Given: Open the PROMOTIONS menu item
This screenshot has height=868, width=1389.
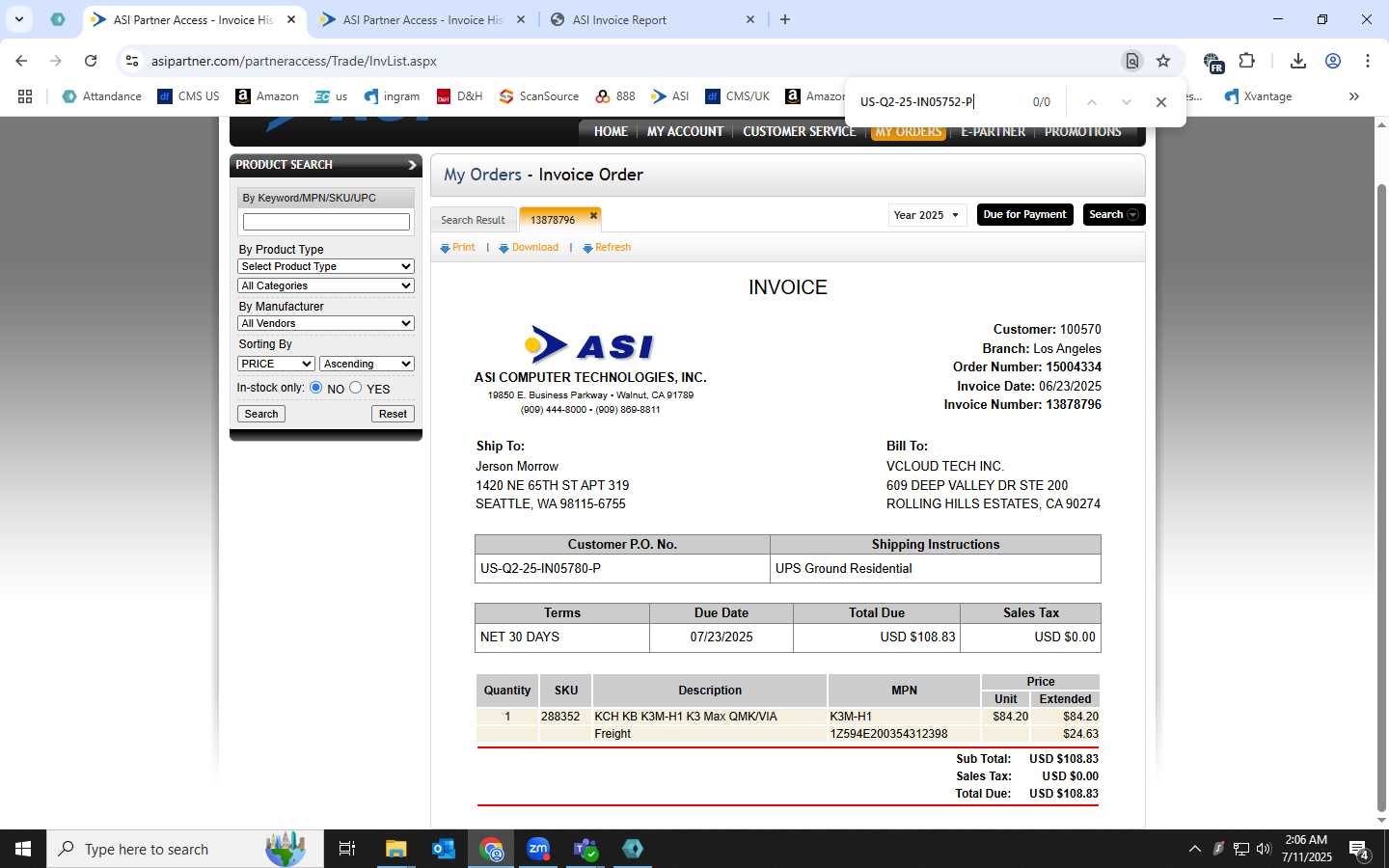Looking at the screenshot, I should (1082, 131).
